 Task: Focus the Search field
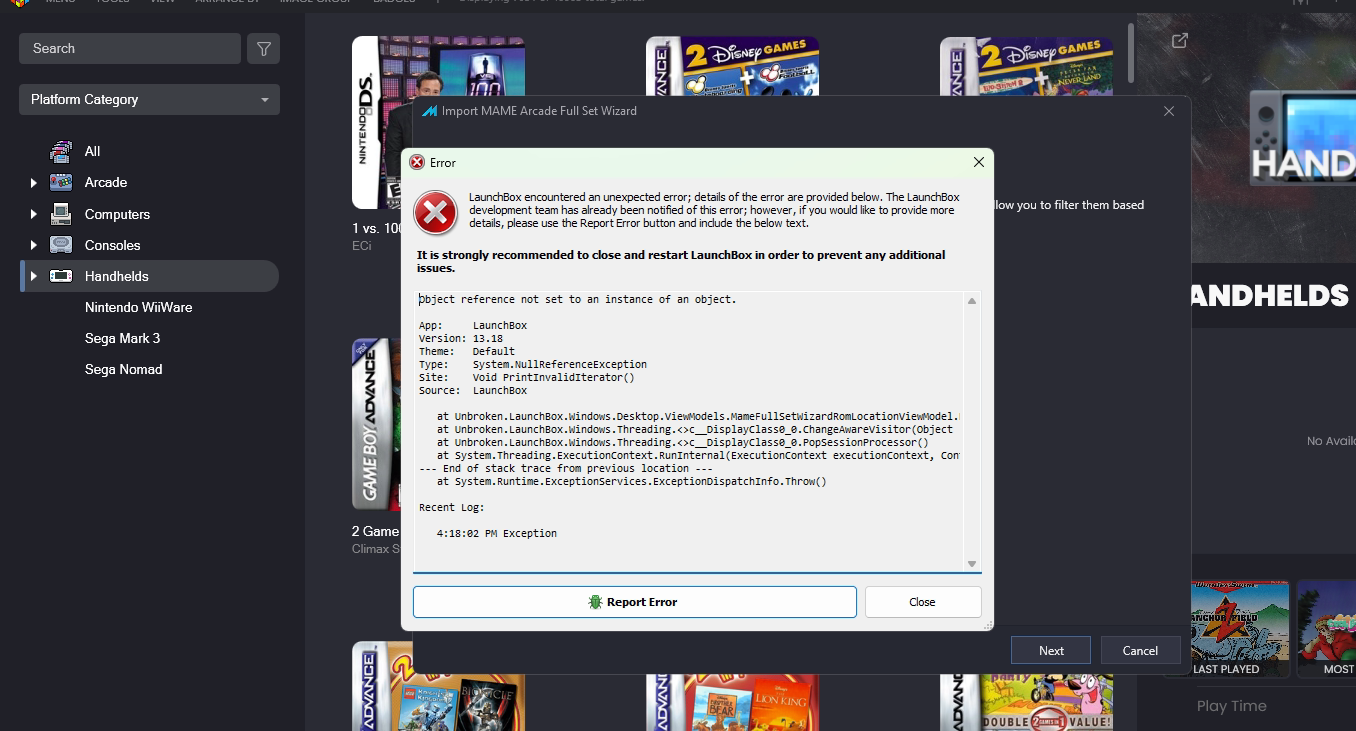[130, 48]
